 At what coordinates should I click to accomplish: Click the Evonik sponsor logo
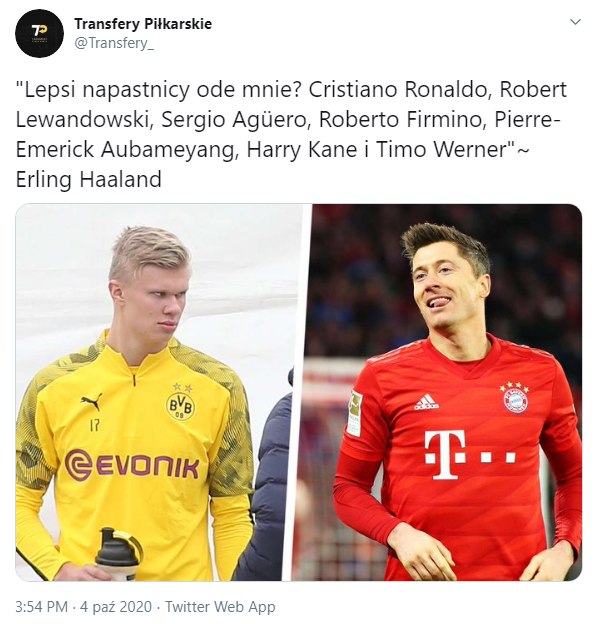(132, 465)
